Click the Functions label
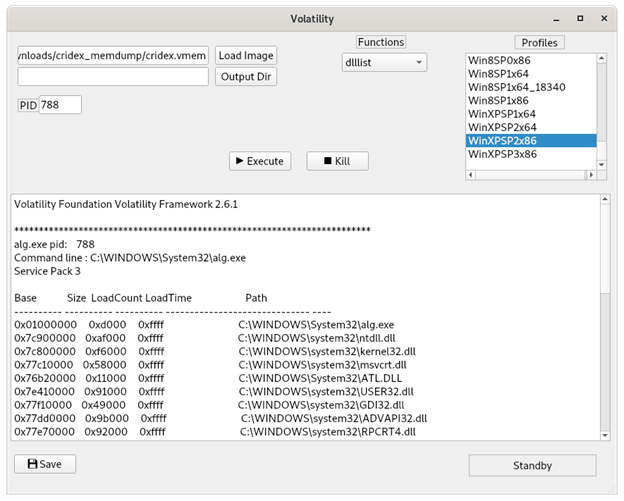Screen dimensions: 624x501 381,42
